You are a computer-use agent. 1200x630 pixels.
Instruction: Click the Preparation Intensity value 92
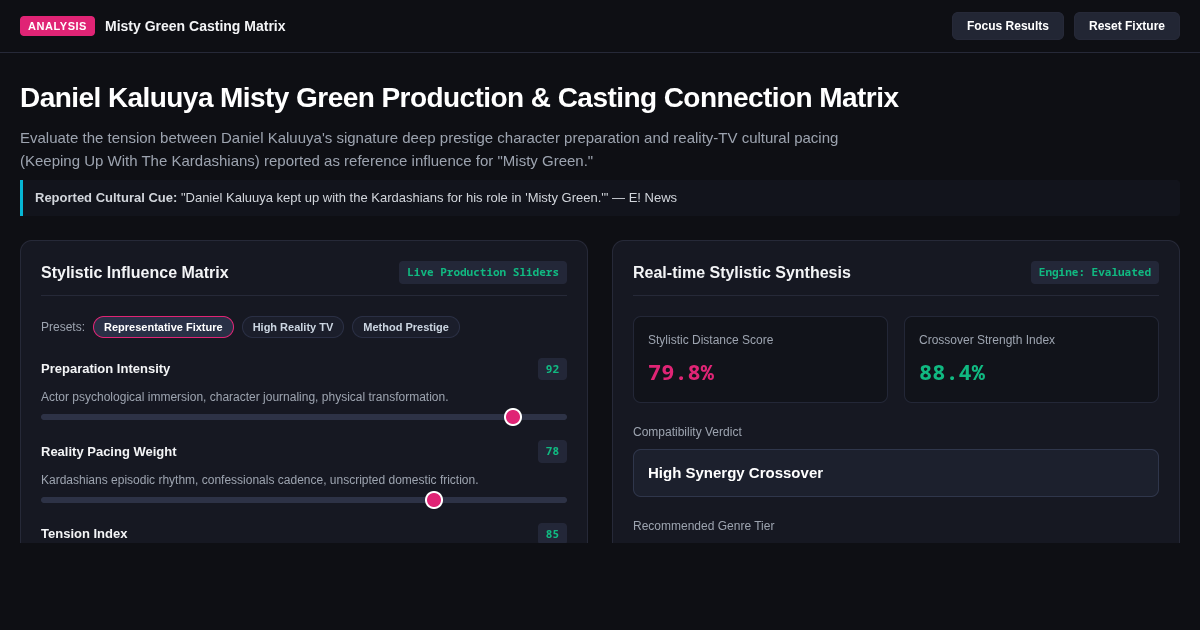pyautogui.click(x=552, y=369)
